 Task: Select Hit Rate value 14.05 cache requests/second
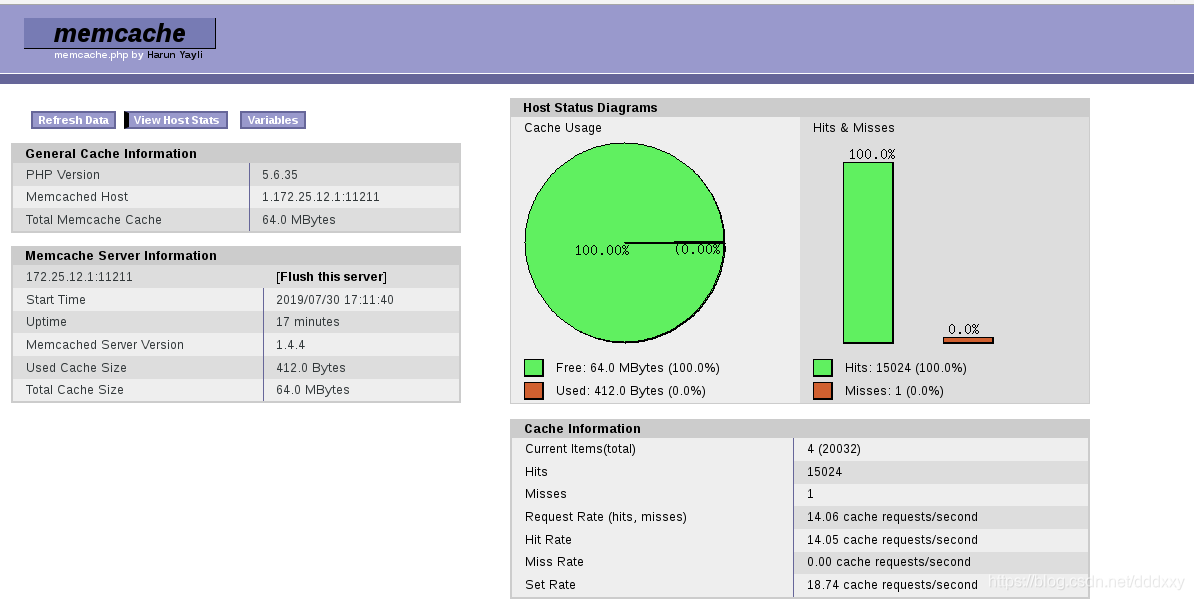coord(892,539)
